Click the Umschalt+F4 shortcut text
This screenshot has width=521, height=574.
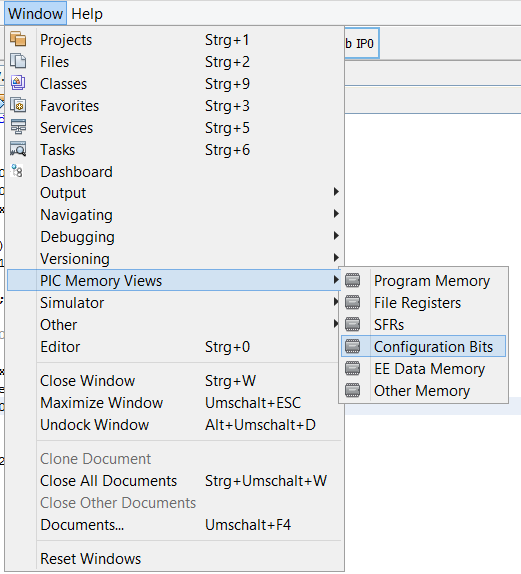[248, 525]
